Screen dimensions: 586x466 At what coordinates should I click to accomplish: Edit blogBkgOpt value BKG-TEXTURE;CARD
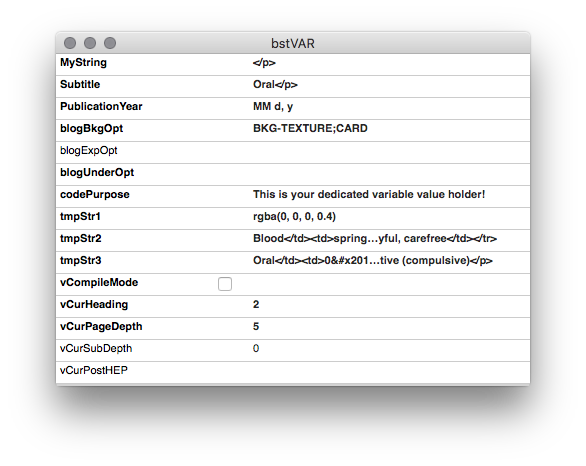(x=310, y=128)
